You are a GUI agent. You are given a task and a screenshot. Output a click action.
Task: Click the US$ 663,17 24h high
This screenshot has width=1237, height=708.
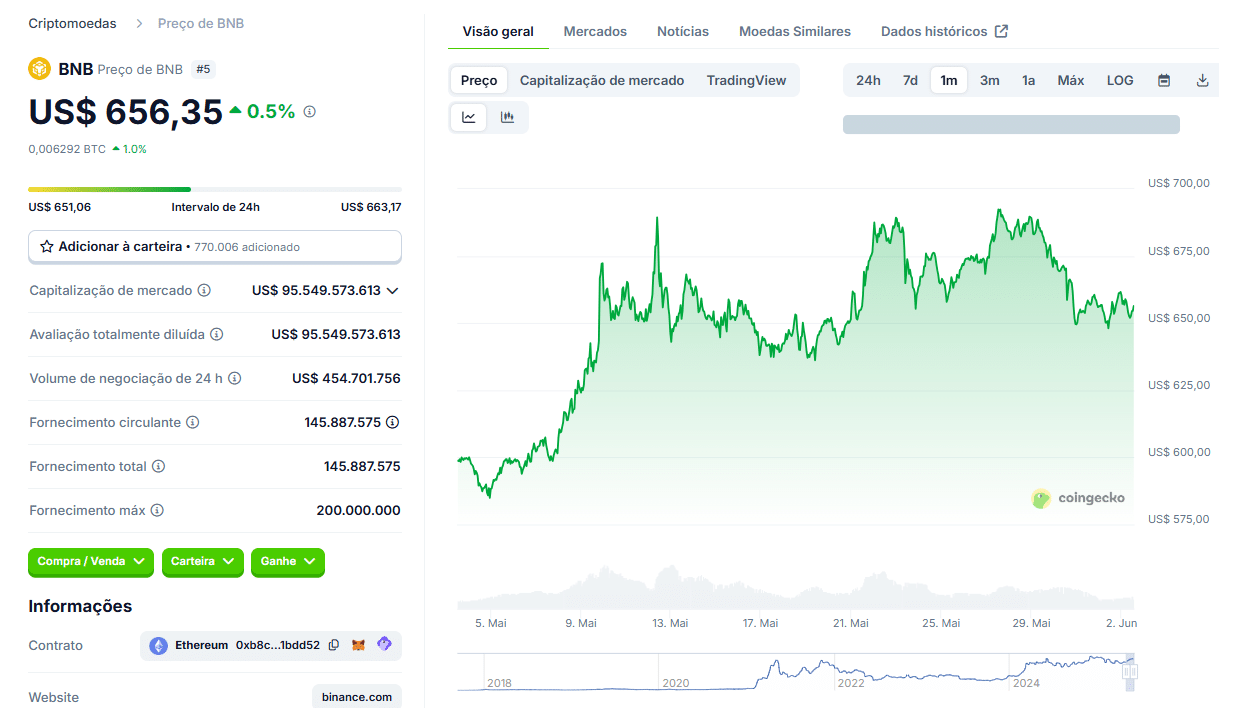(x=371, y=207)
